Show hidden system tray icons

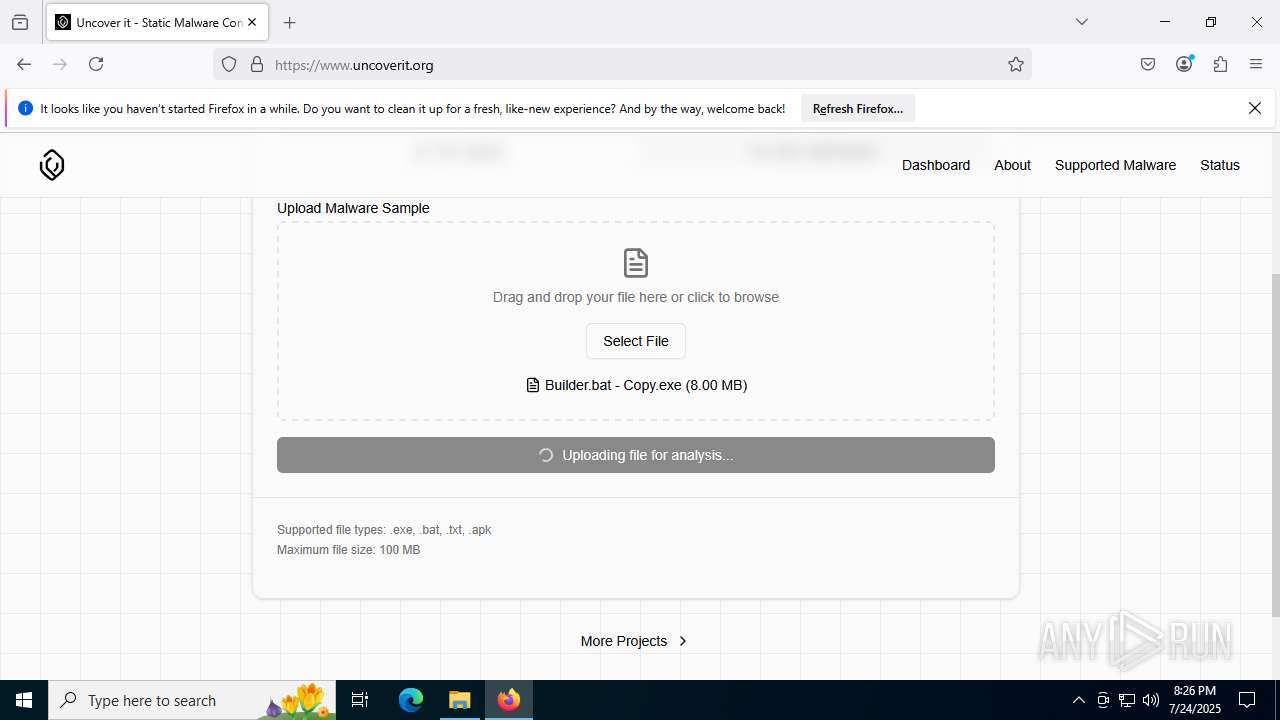1078,700
